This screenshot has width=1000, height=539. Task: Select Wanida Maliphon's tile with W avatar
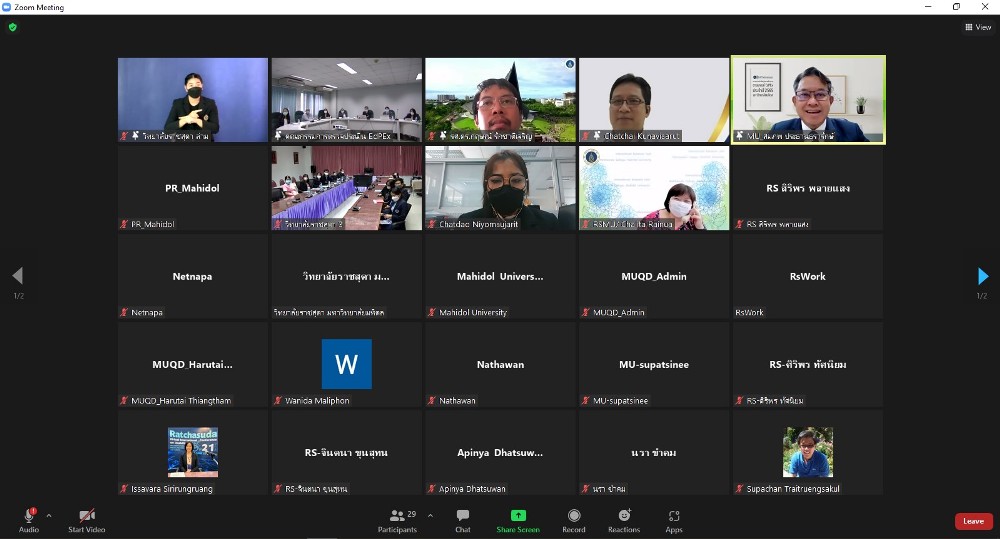click(x=346, y=364)
